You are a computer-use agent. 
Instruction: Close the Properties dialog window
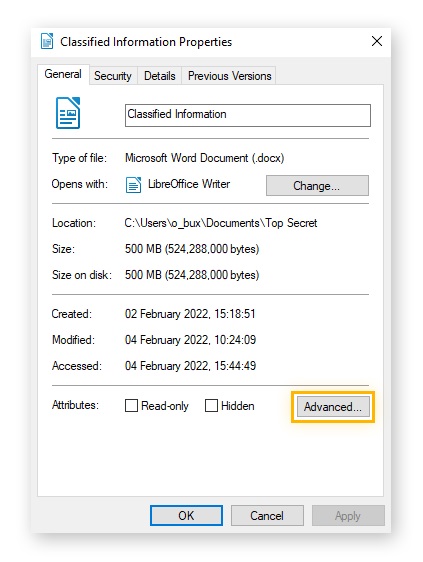(x=377, y=41)
